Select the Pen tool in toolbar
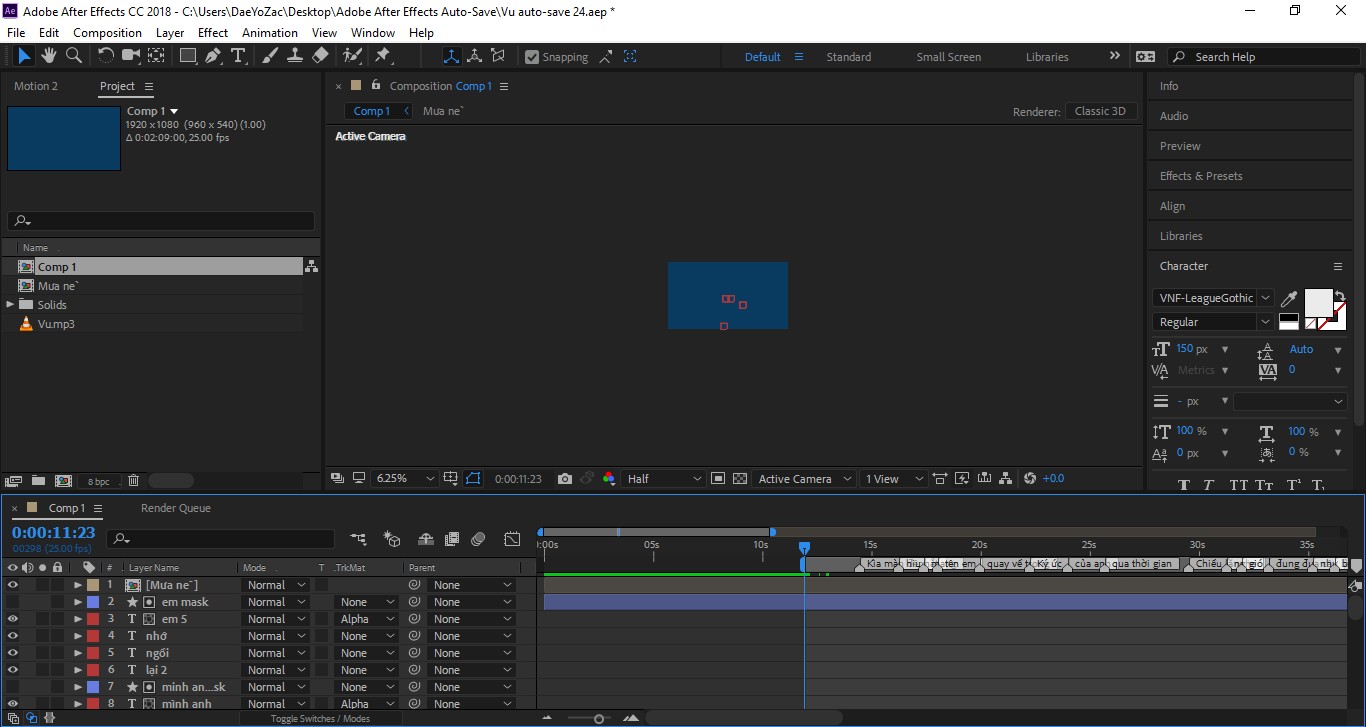The image size is (1366, 727). click(x=213, y=56)
